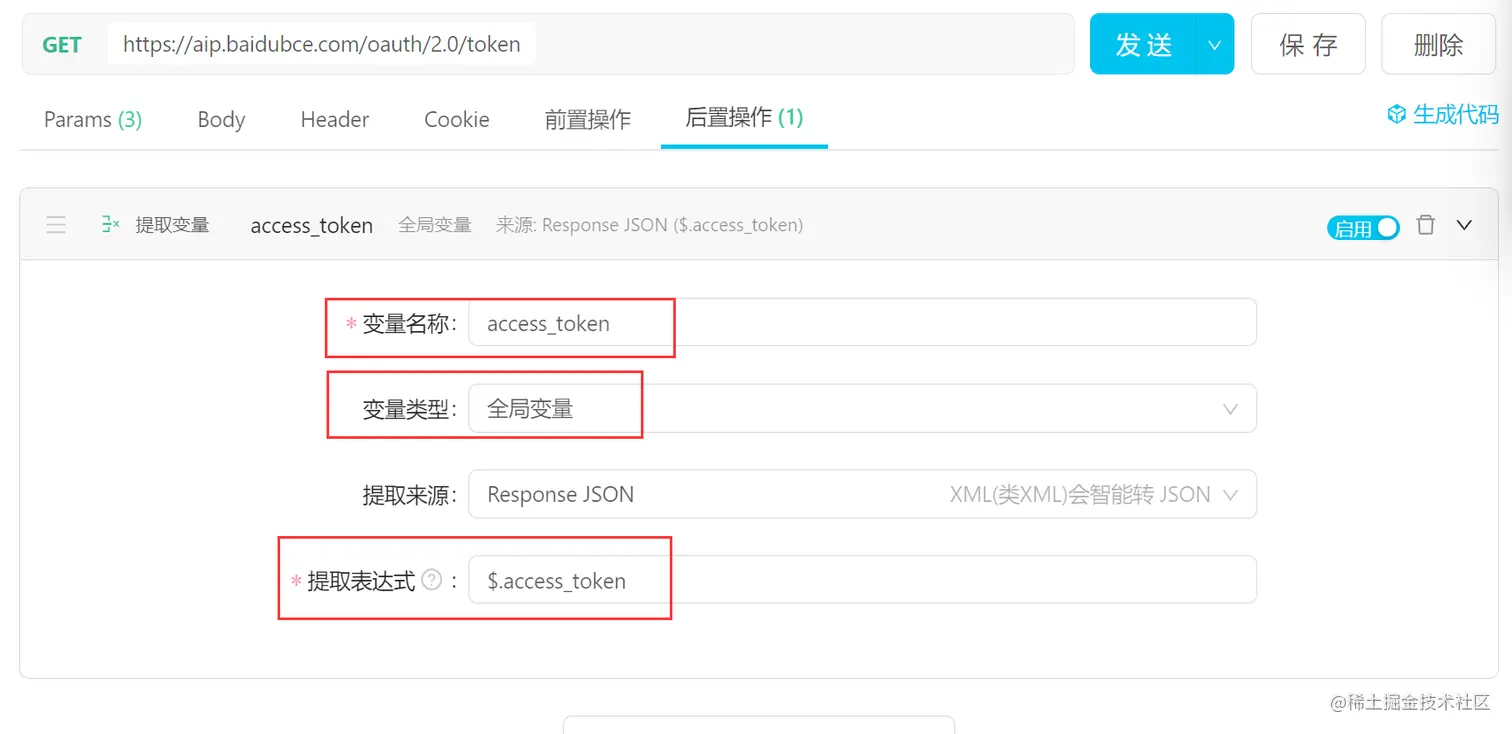Delete extraction step with trash icon

click(x=1426, y=225)
